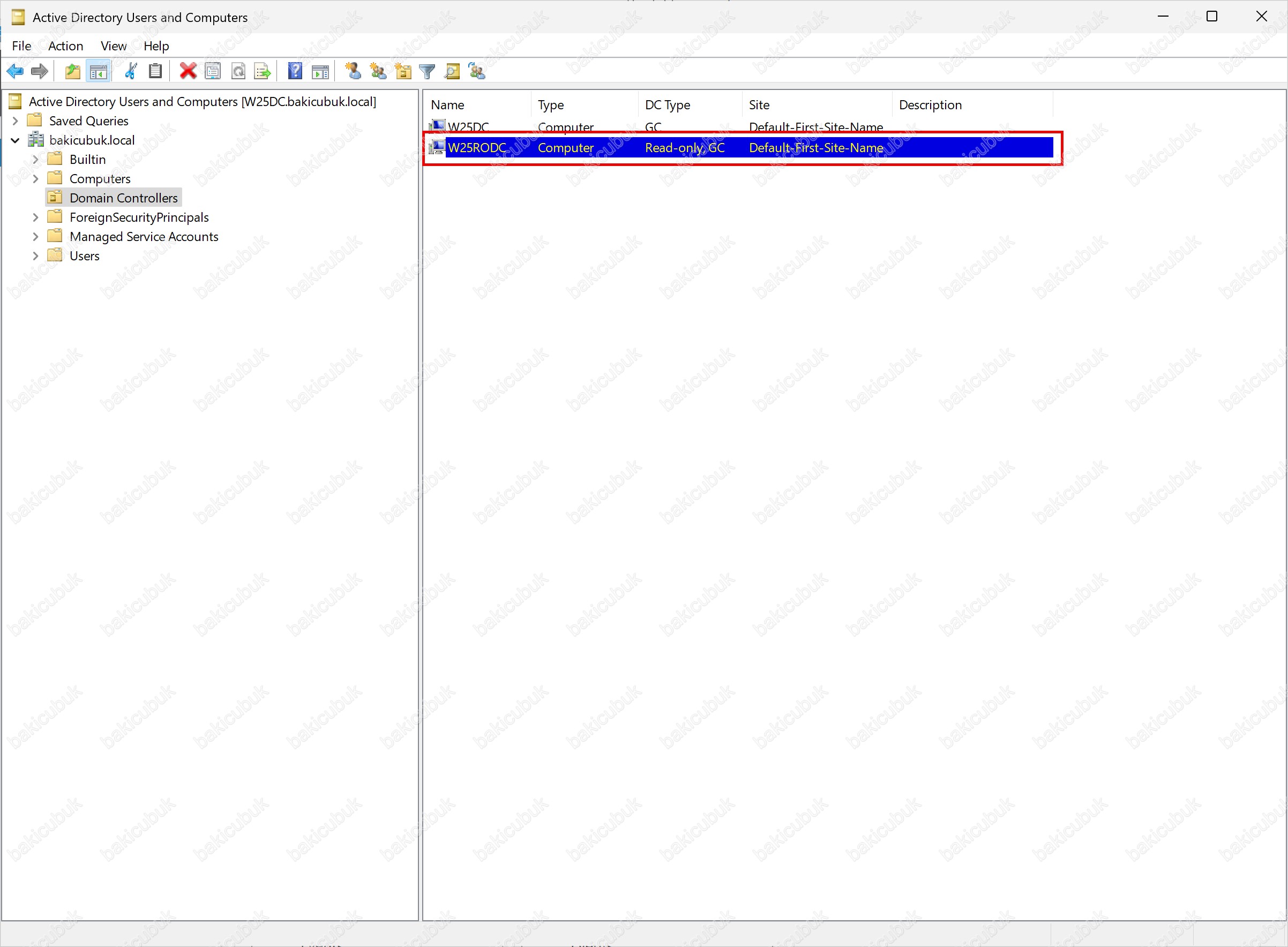The image size is (1288, 947).
Task: Sort by the Description column header
Action: (x=972, y=105)
